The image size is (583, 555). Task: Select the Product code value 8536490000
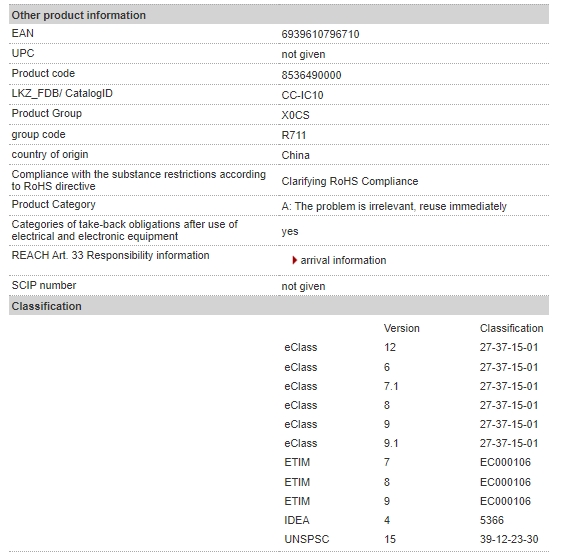coord(311,75)
